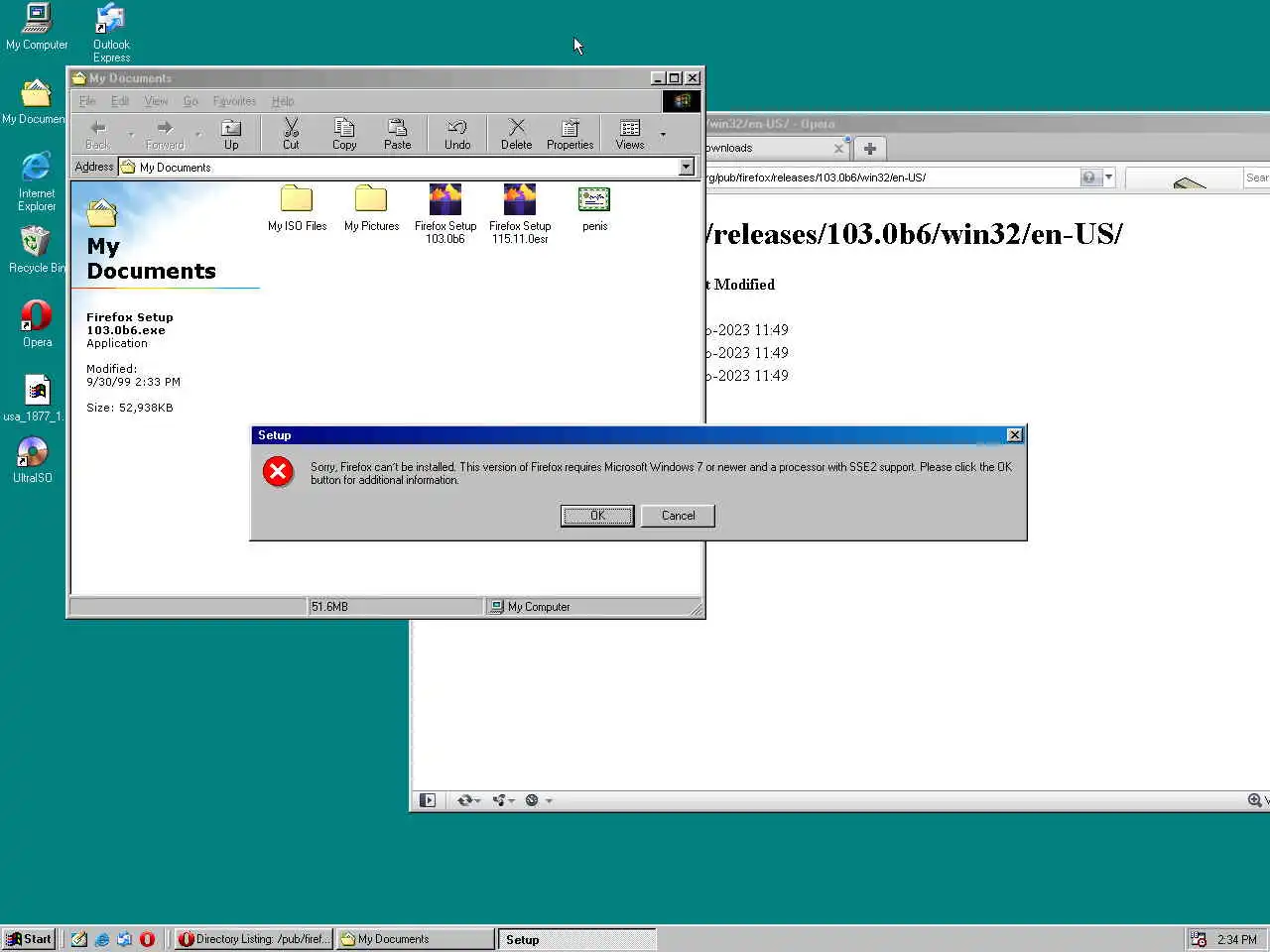1270x952 pixels.
Task: Open the Go menu in My Documents
Action: [x=190, y=101]
